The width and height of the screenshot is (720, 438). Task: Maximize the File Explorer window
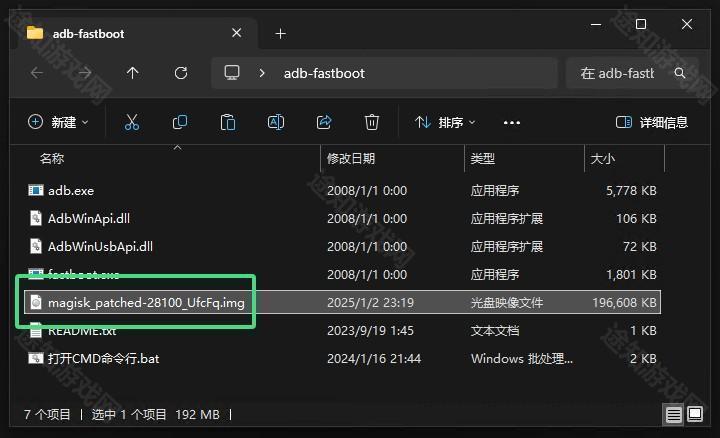(641, 24)
